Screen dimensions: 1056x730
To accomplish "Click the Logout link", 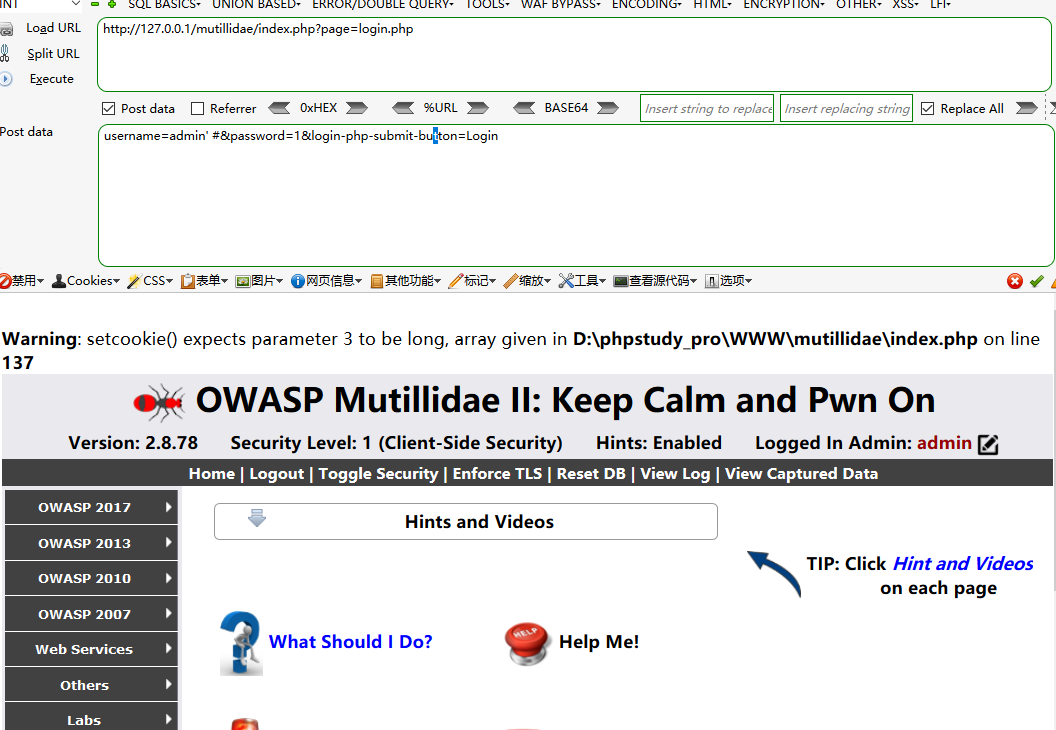I will (277, 473).
